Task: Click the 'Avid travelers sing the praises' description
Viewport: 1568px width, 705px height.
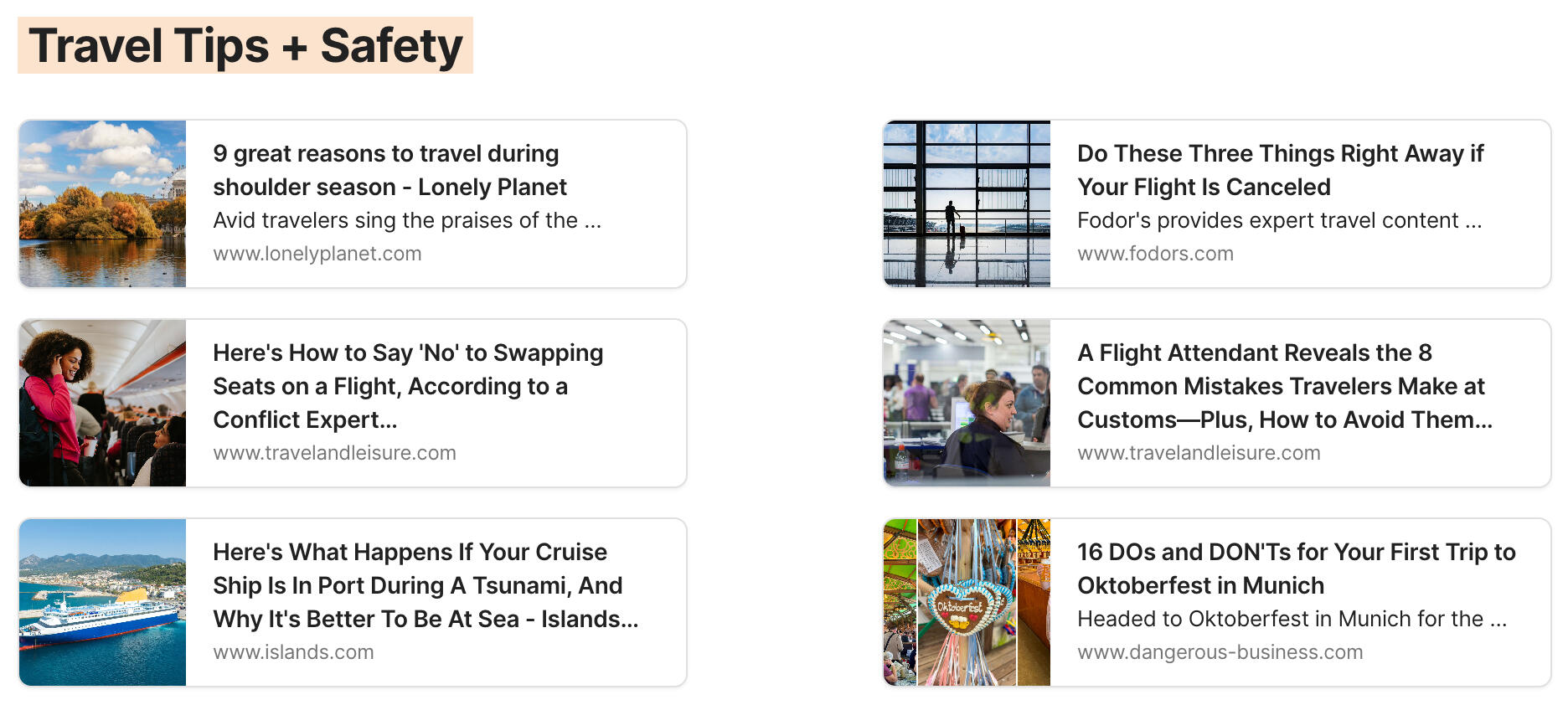Action: [x=407, y=220]
